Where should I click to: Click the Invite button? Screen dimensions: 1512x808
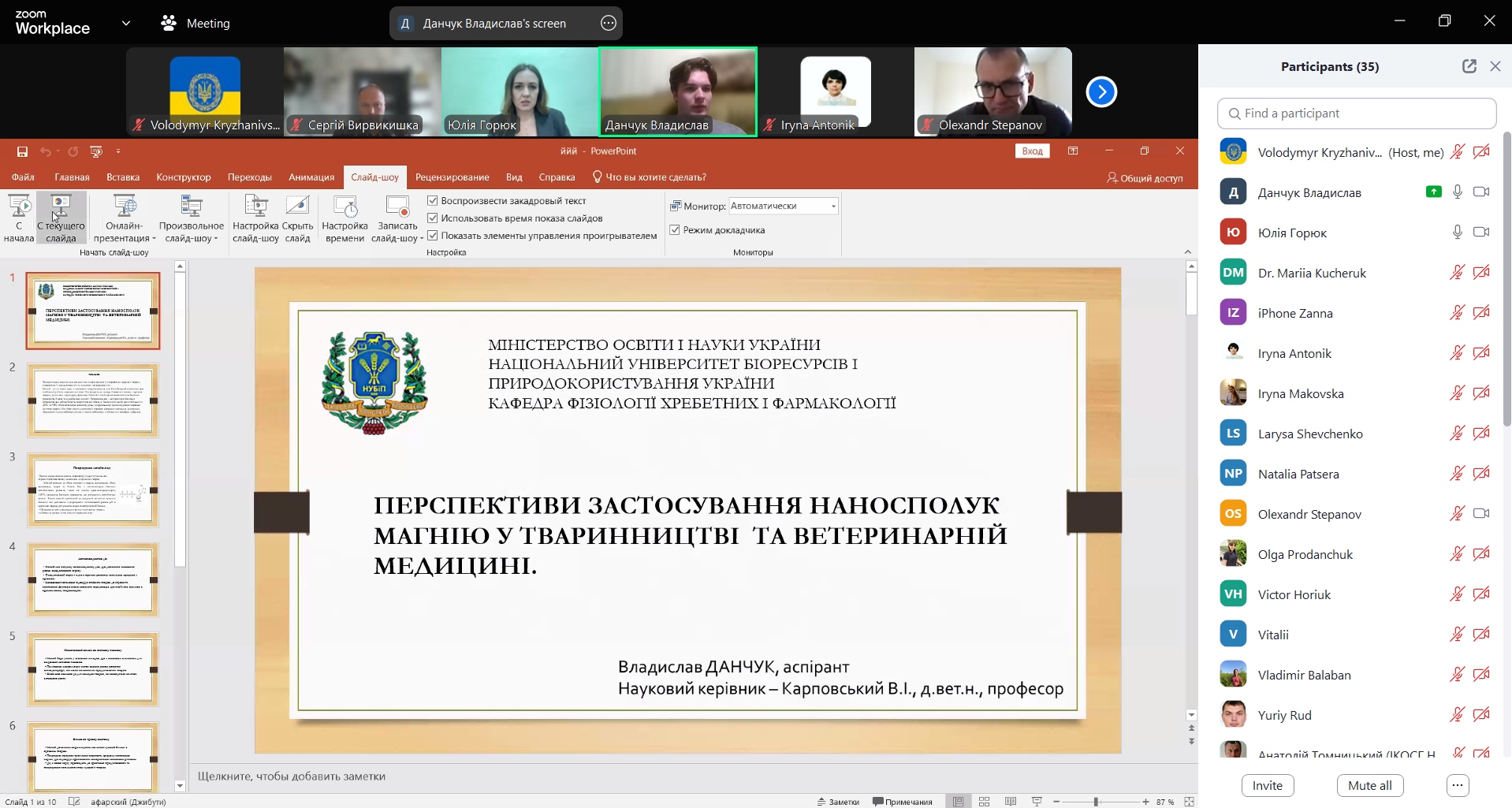click(x=1267, y=785)
